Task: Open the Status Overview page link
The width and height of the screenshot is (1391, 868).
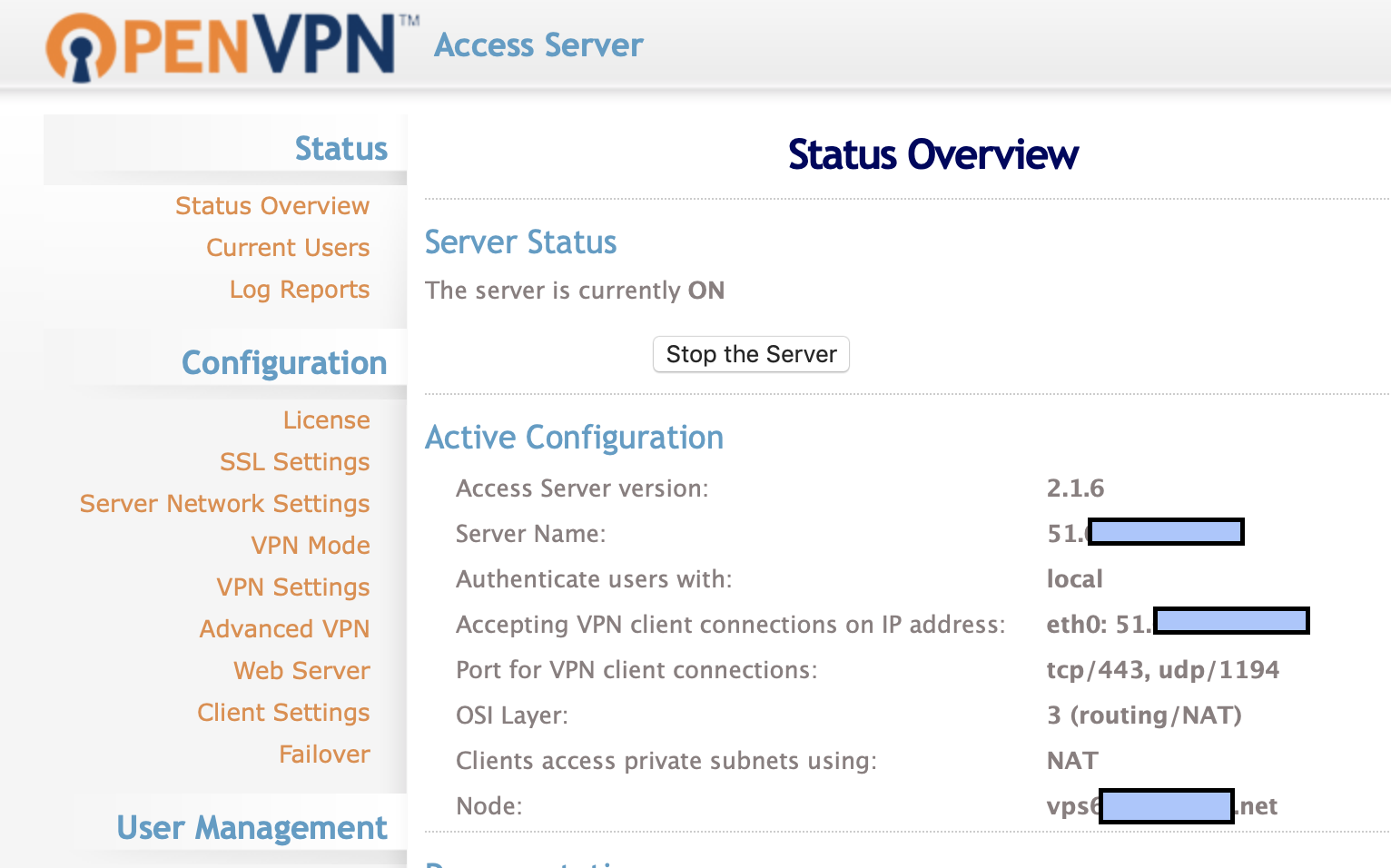Action: tap(272, 206)
